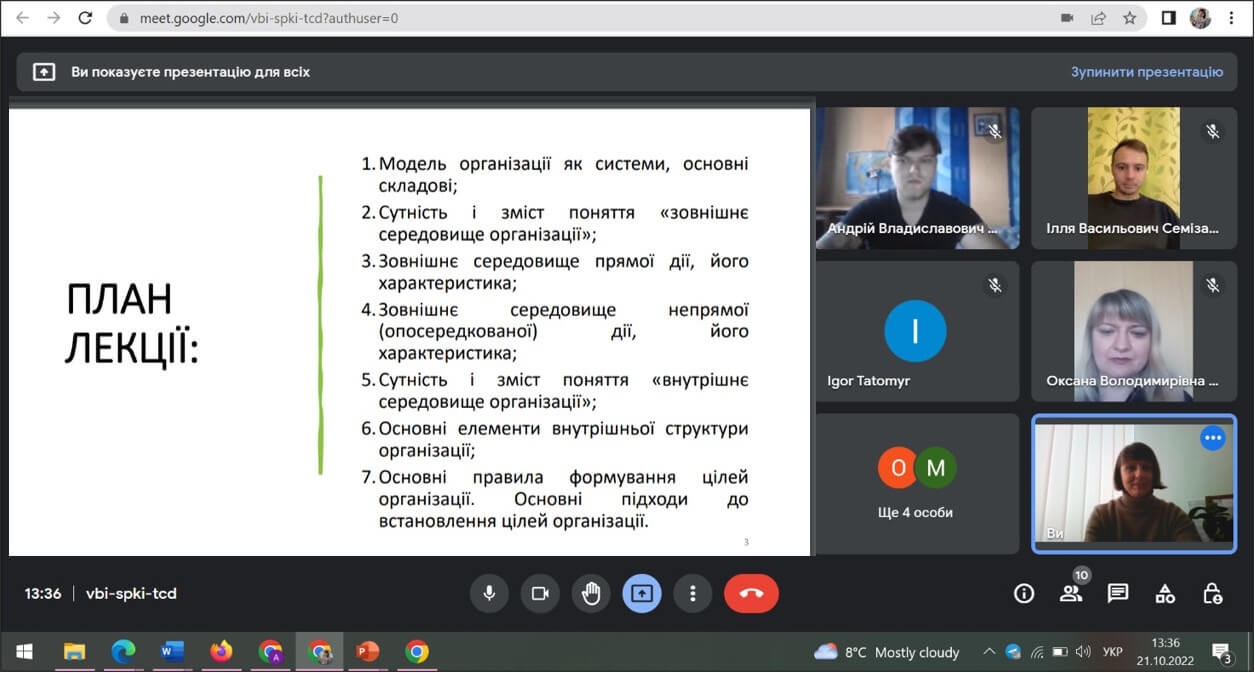Toggle the microphone on or off
Screen dimensions: 1255x673
pos(489,593)
